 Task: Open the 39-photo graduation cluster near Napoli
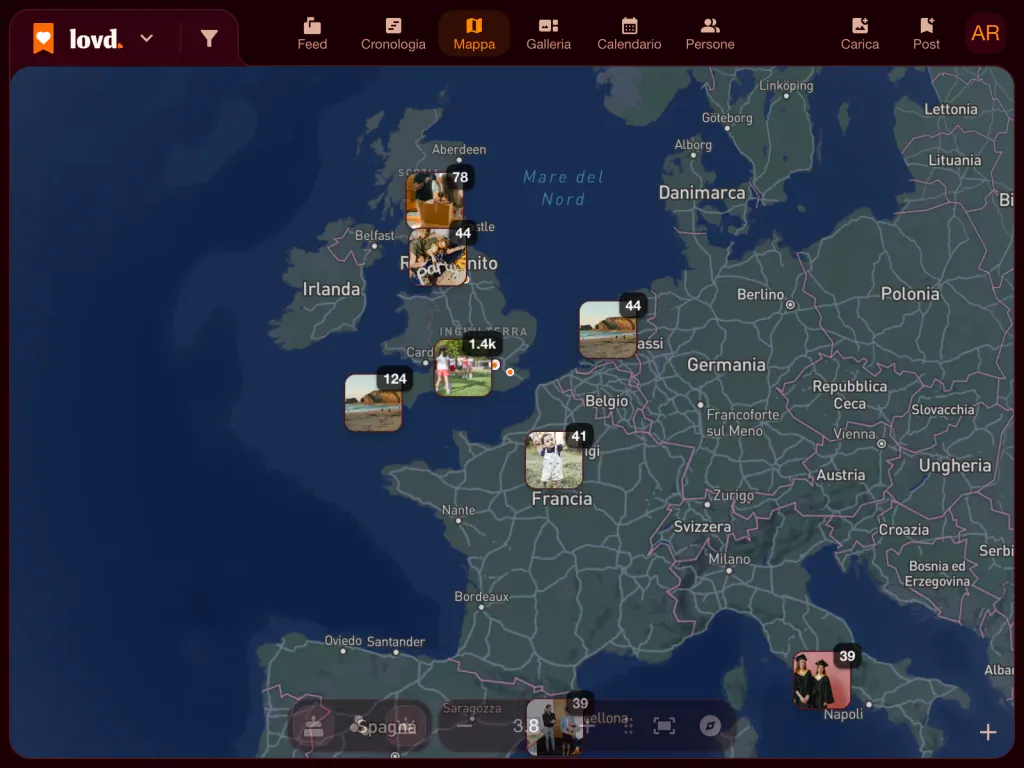(822, 680)
